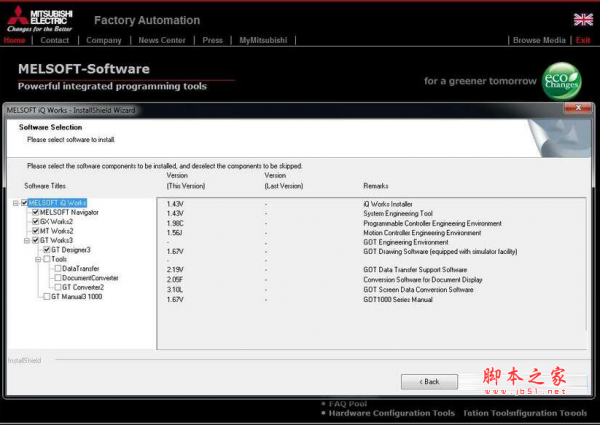The width and height of the screenshot is (600, 425).
Task: Open the News Center menu item
Action: pyautogui.click(x=161, y=41)
